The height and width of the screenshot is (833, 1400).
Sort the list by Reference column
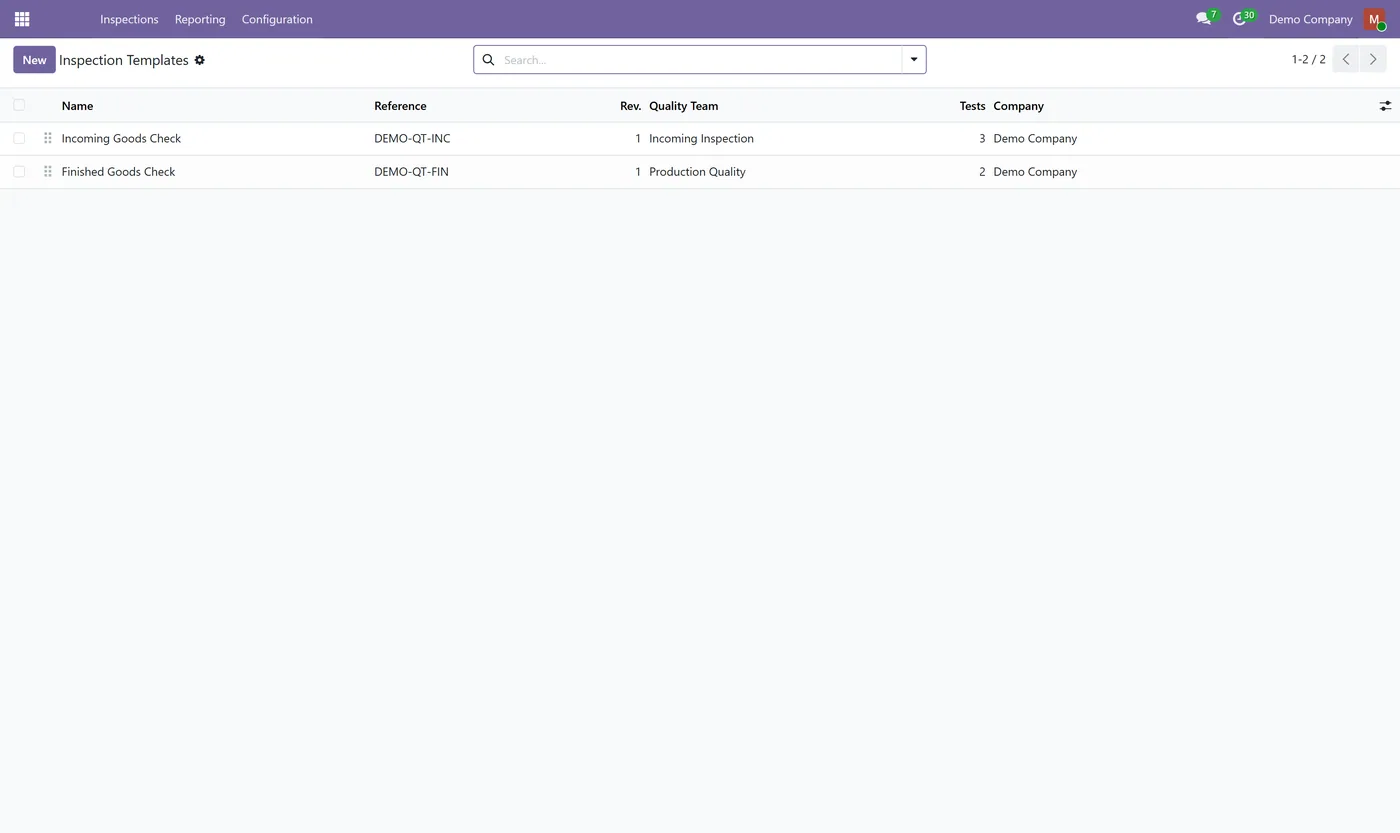click(x=400, y=106)
